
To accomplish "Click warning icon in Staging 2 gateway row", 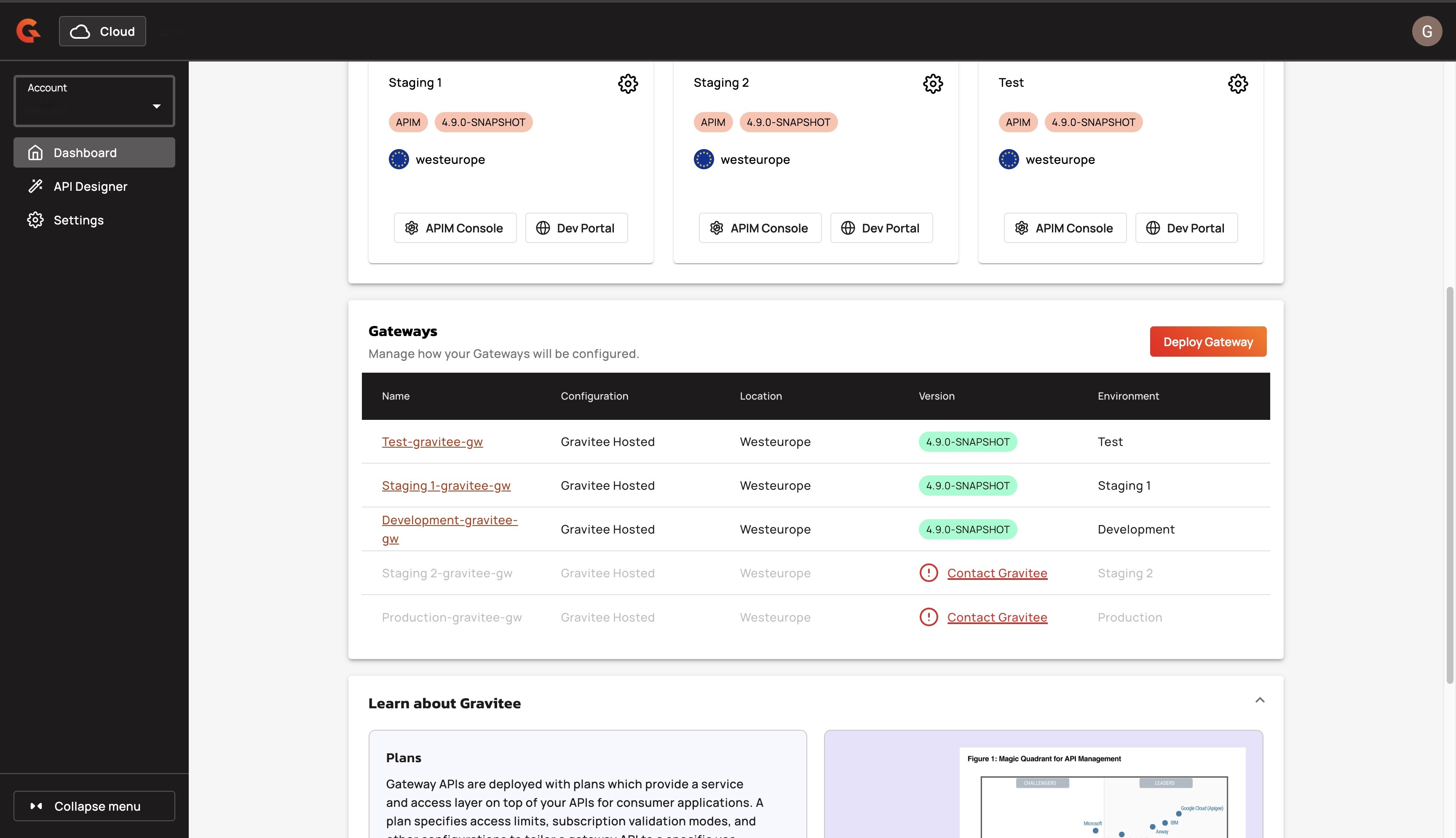I will click(x=928, y=573).
